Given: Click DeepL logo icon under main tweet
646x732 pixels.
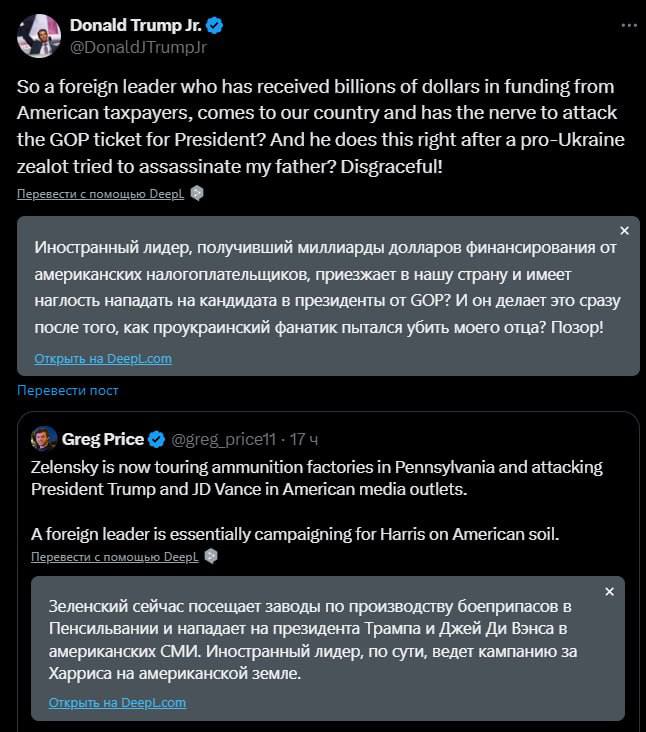Looking at the screenshot, I should [x=197, y=194].
